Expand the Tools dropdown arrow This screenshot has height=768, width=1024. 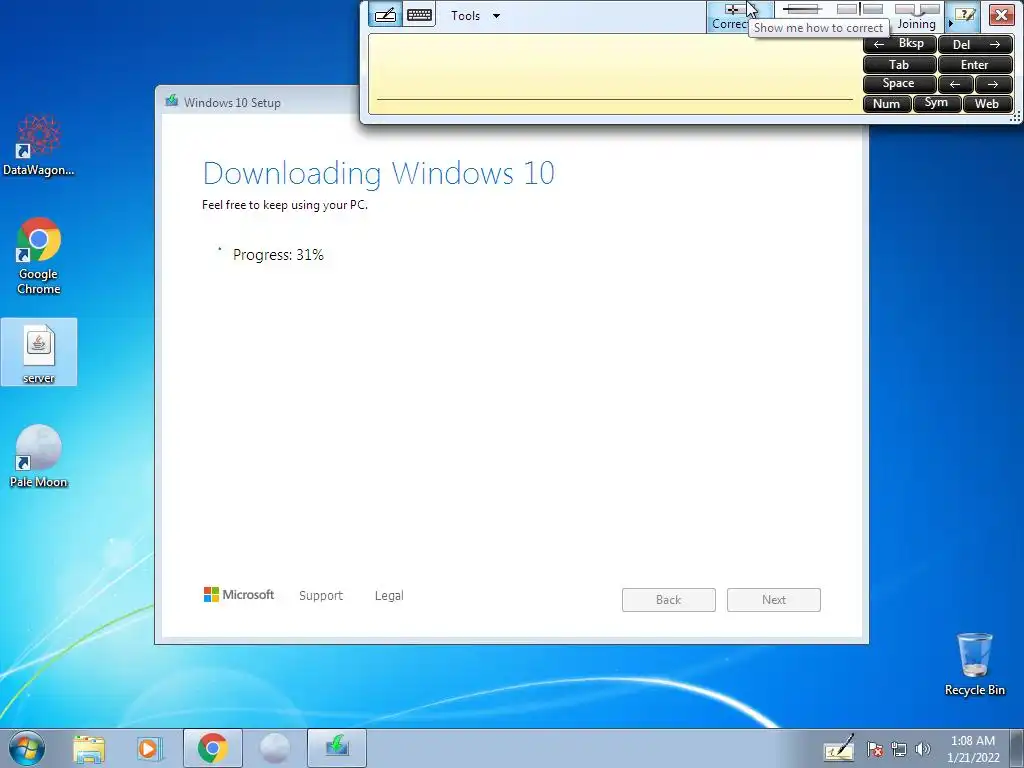pos(496,16)
